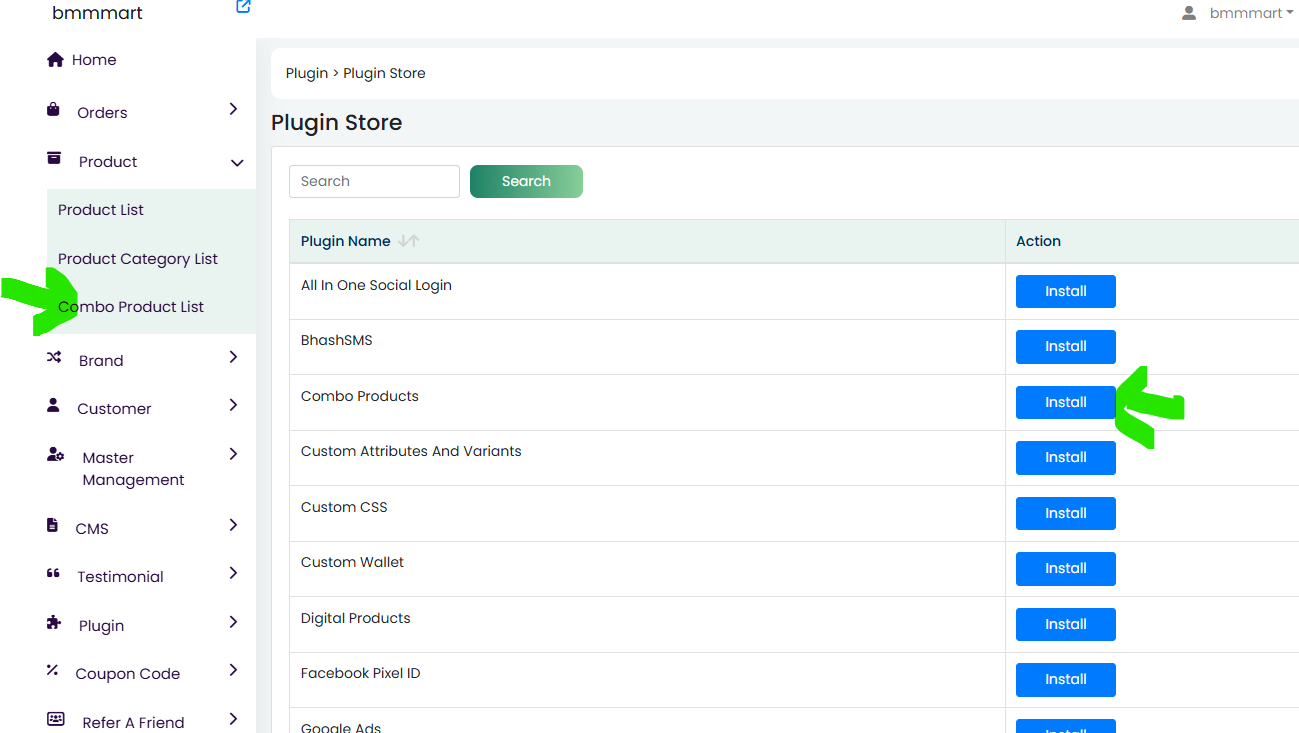Click the Action column header
Viewport: 1299px width, 733px height.
tap(1038, 241)
